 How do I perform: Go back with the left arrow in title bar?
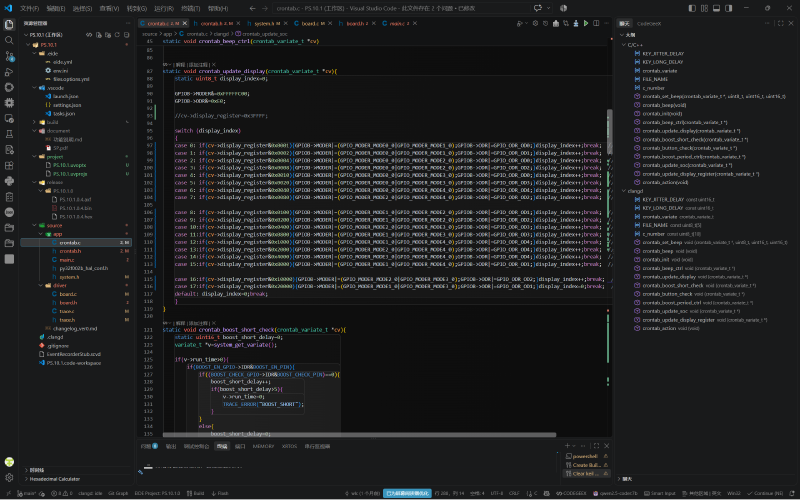point(253,8)
